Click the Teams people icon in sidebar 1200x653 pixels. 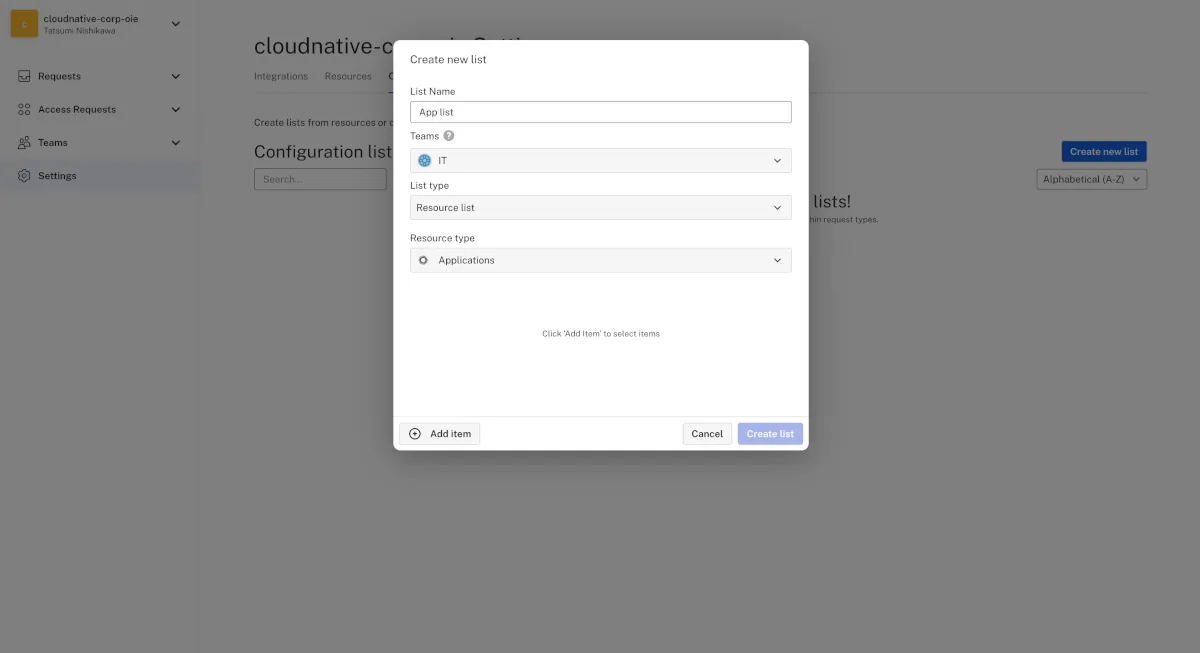coord(24,142)
